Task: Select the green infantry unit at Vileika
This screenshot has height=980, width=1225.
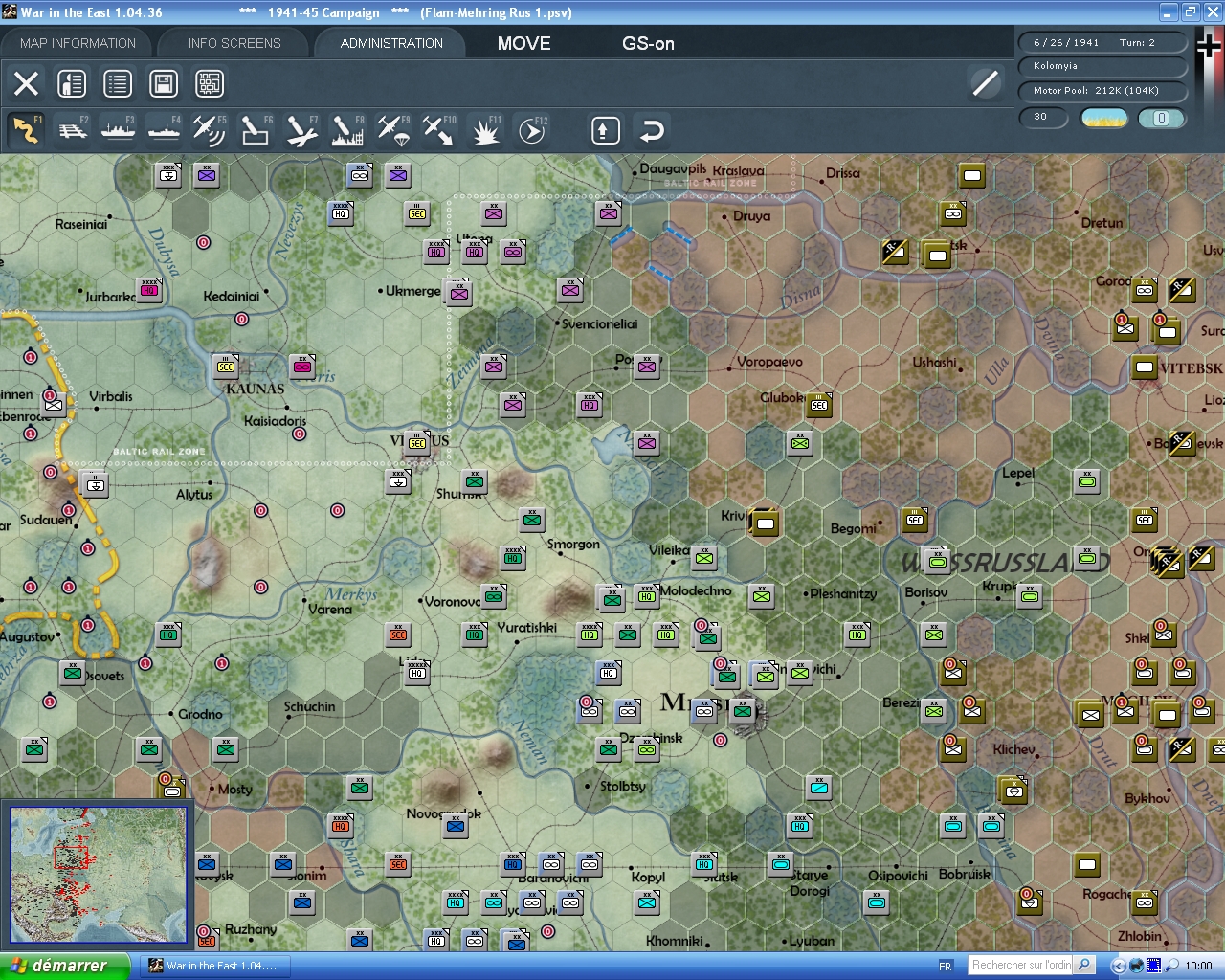Action: pyautogui.click(x=704, y=558)
